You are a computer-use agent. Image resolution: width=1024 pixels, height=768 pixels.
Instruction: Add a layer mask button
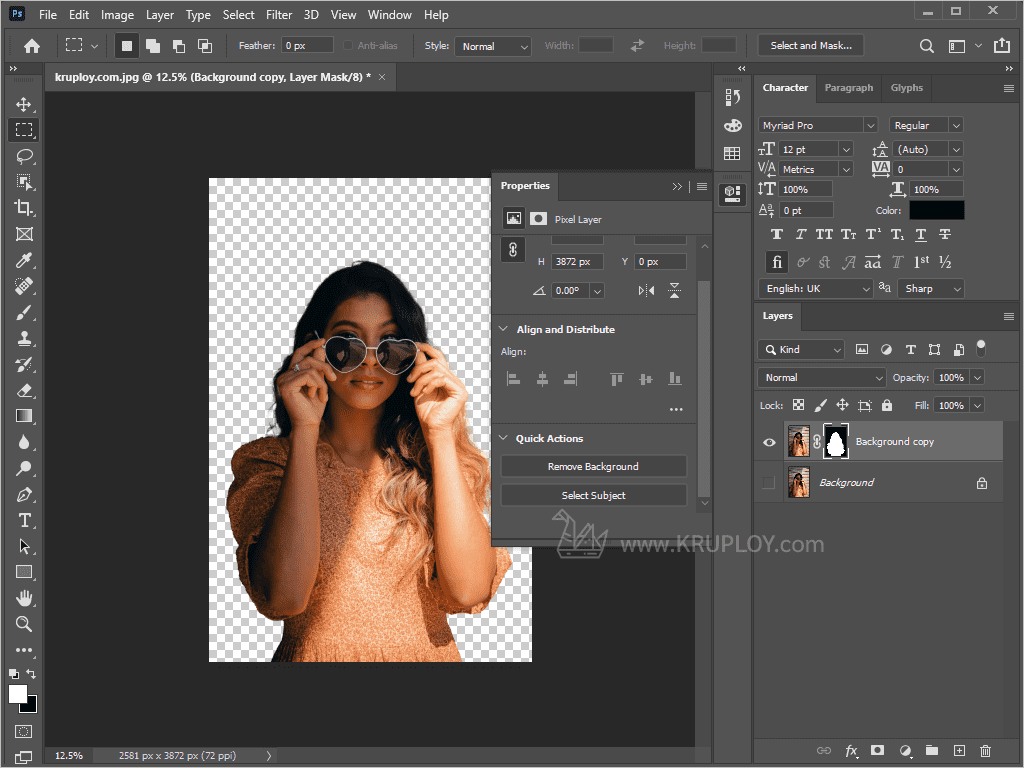coord(878,751)
